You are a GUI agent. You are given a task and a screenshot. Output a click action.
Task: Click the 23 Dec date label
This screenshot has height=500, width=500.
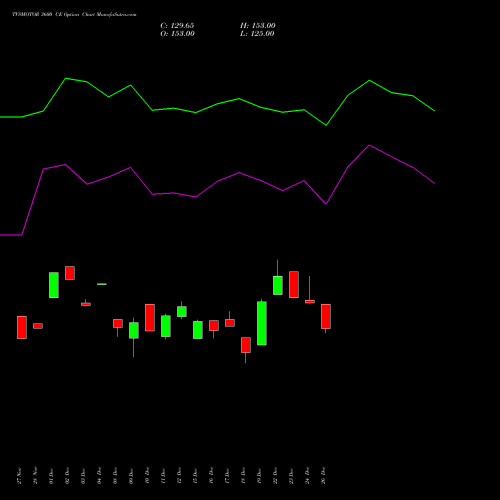pos(291,476)
